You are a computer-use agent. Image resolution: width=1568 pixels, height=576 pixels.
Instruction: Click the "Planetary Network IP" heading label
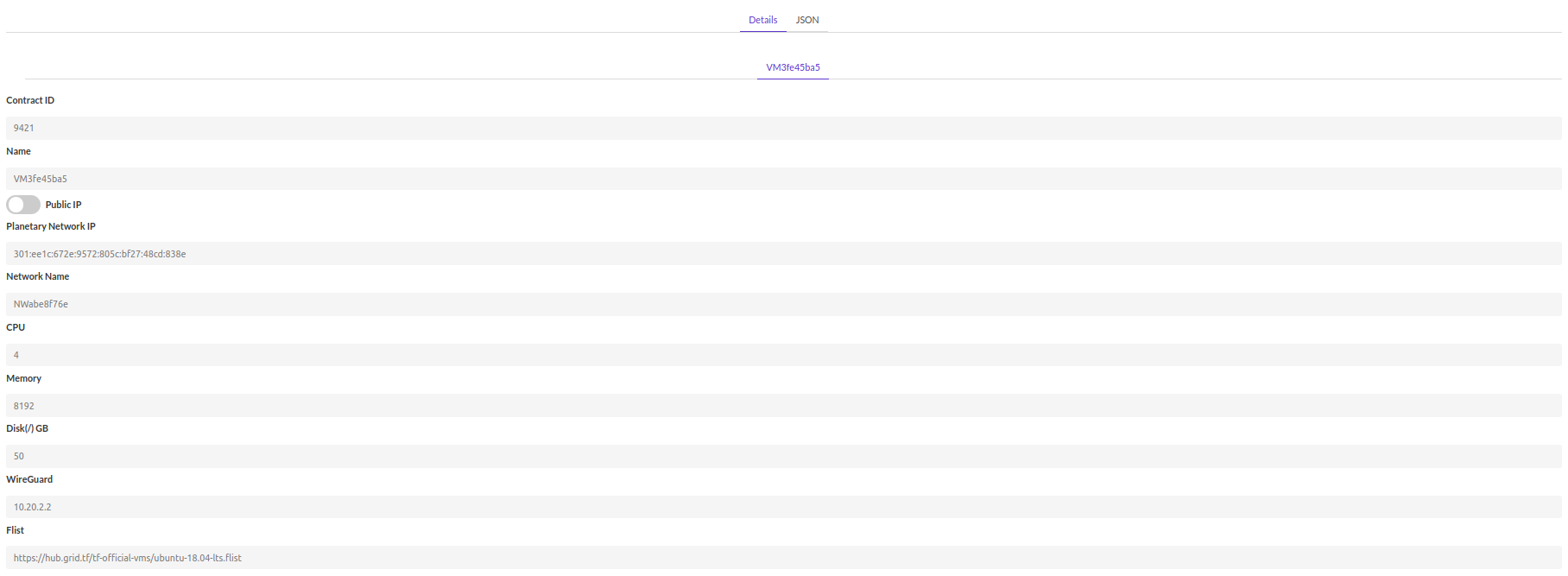coord(51,226)
